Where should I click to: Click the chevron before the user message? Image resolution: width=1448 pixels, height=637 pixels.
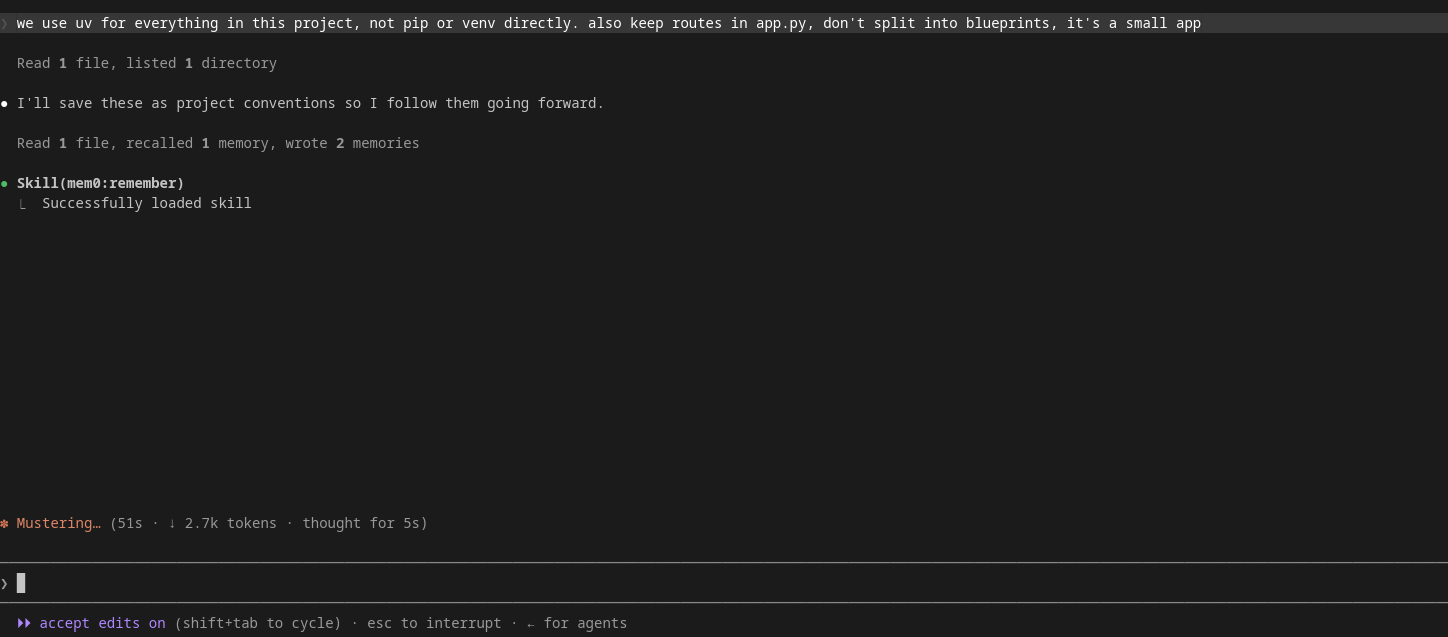click(4, 23)
